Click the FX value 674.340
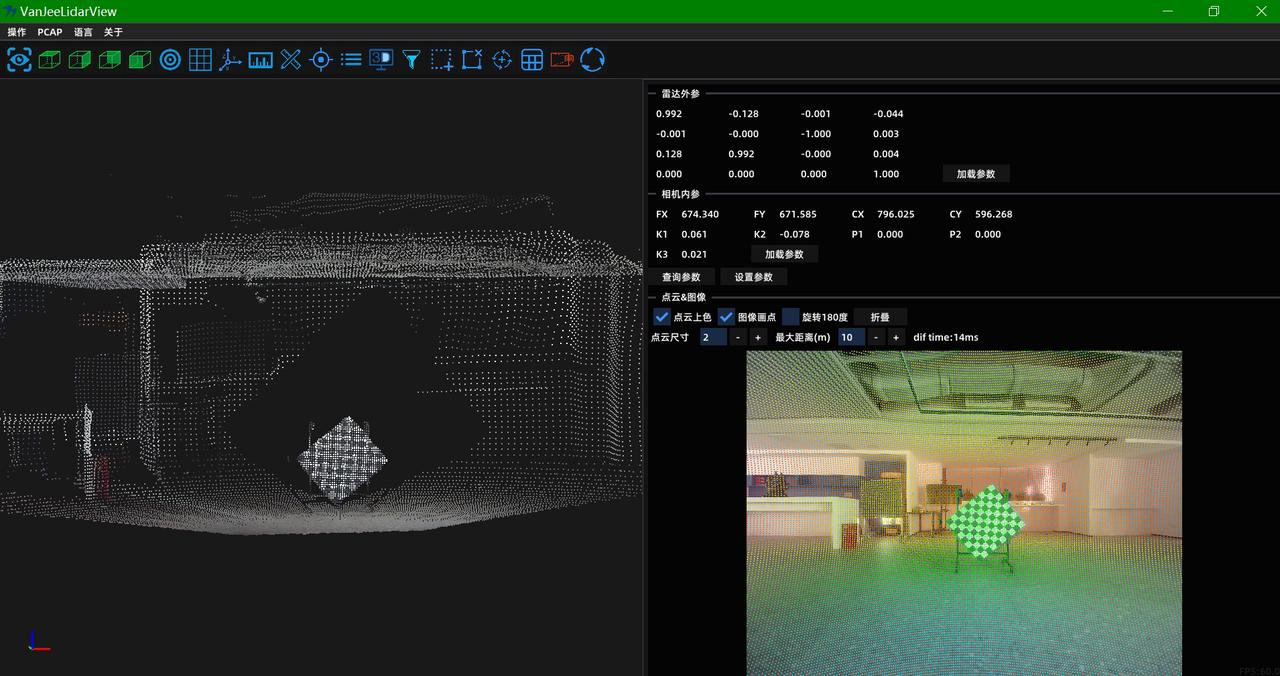This screenshot has height=676, width=1280. pyautogui.click(x=700, y=214)
